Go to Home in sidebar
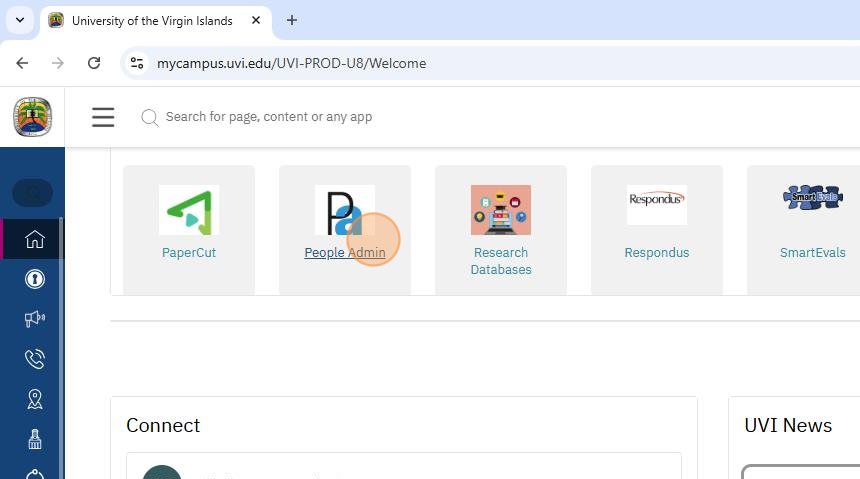Screen dimensions: 860x479 [x=35, y=239]
